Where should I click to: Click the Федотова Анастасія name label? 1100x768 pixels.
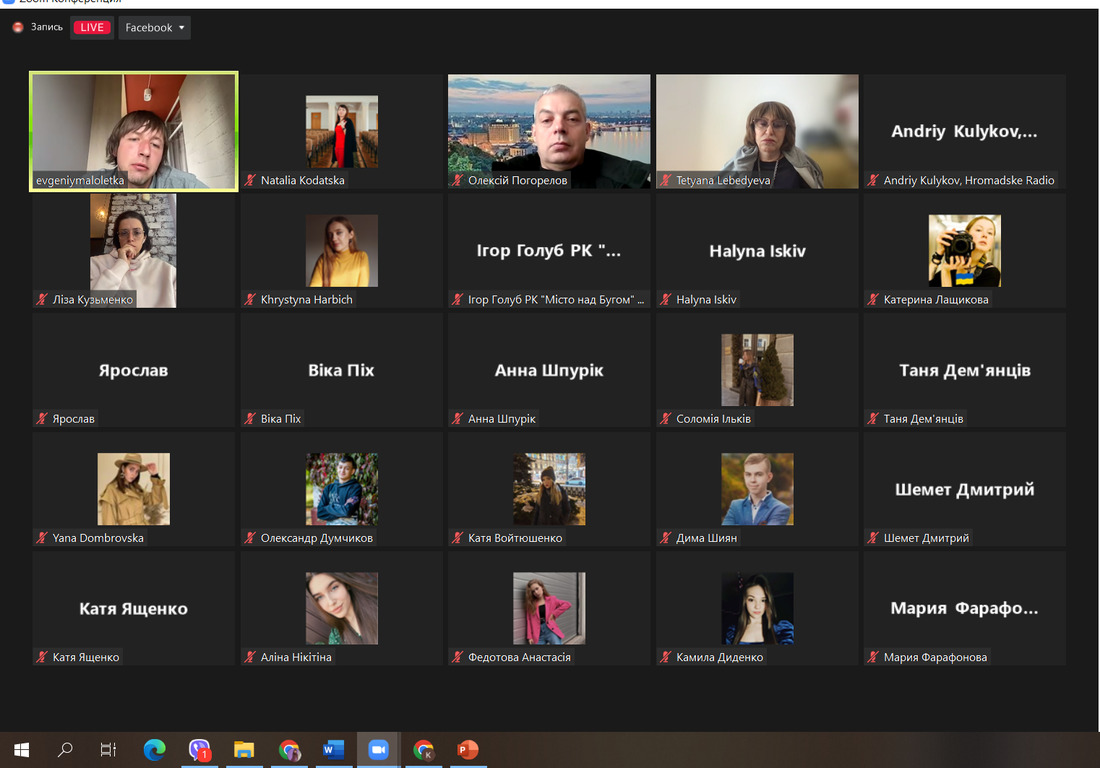[519, 657]
